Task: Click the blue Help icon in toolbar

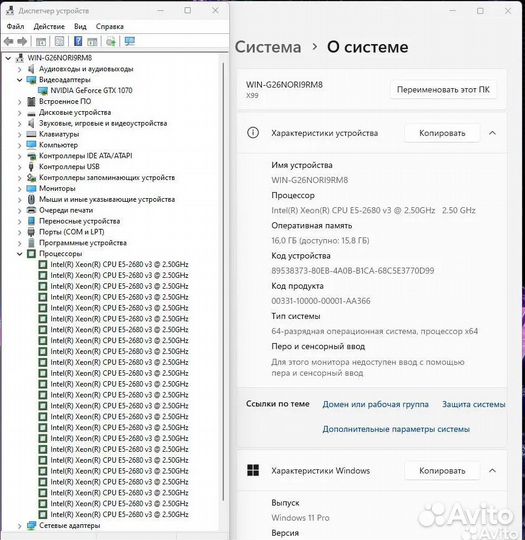Action: (x=78, y=42)
